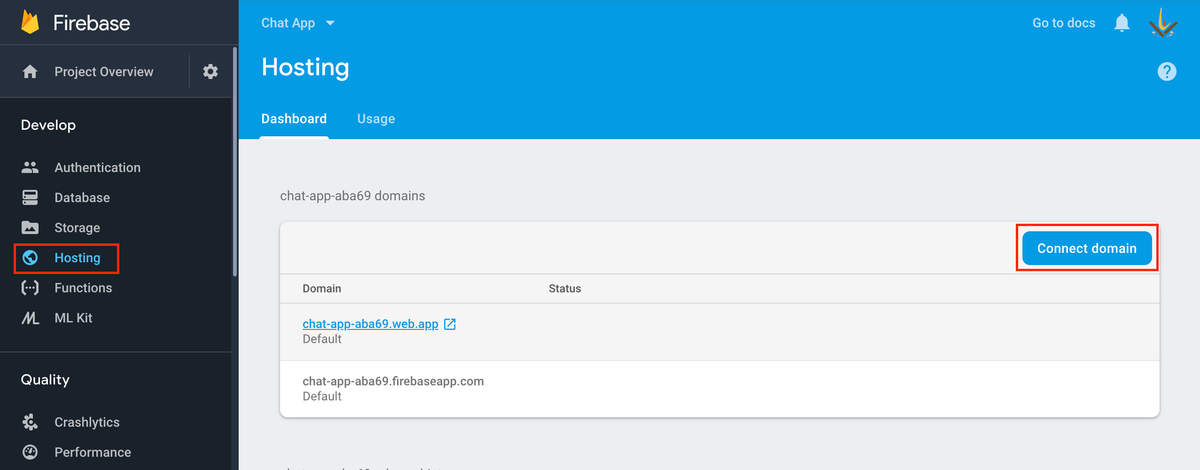Screen dimensions: 1200x470
Task: Click the Firebase wordmark text
Action: click(92, 23)
